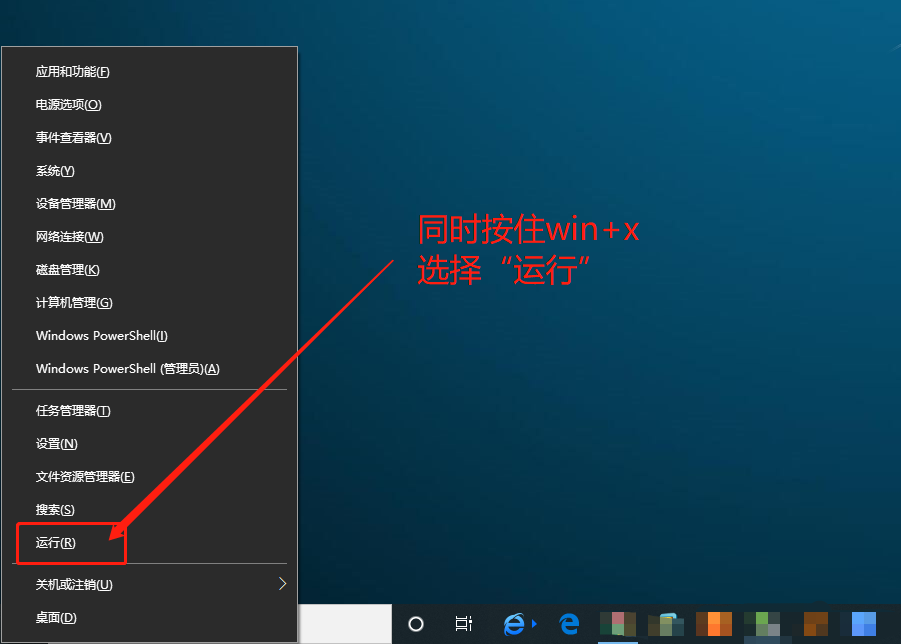Image resolution: width=901 pixels, height=644 pixels.
Task: Open 应用和功能(F) from the menu
Action: (149, 72)
